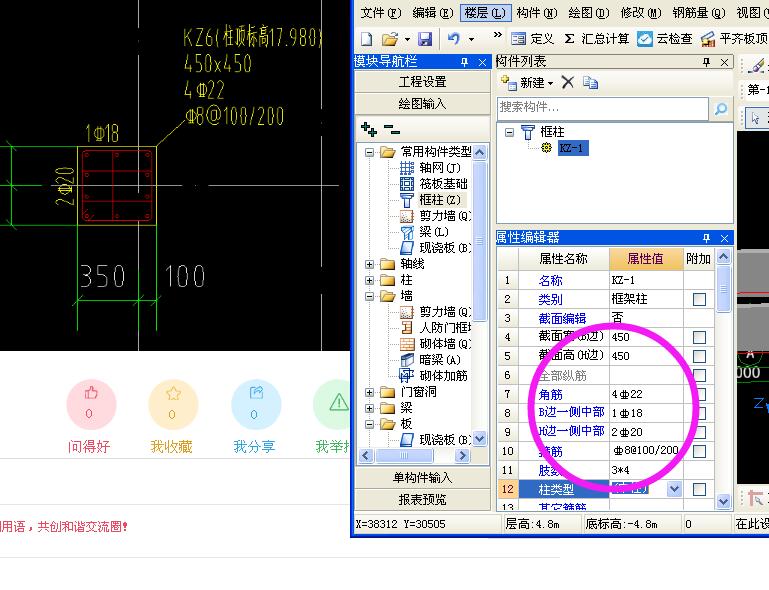Click the 角筋 property name
769x590 pixels.
[x=550, y=394]
